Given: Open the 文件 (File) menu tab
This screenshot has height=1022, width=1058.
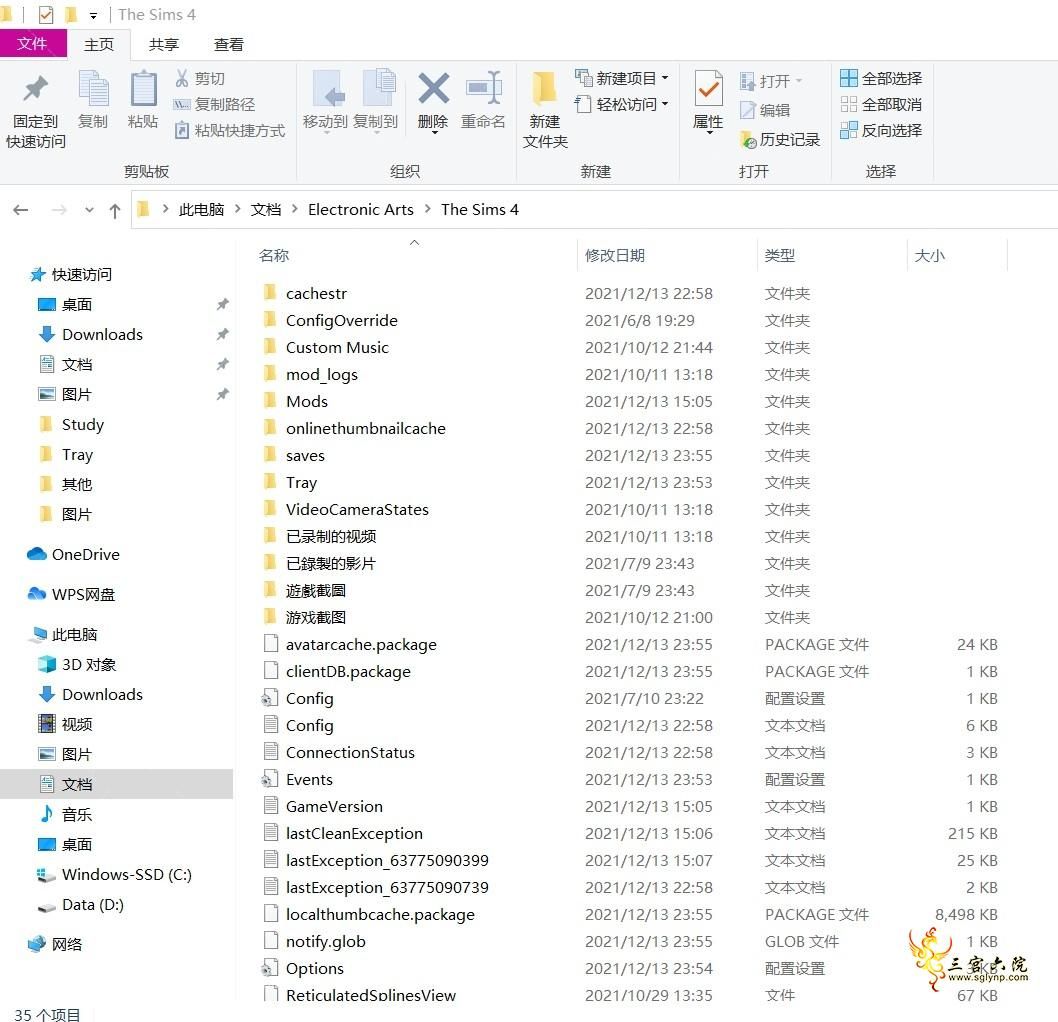Looking at the screenshot, I should (32, 44).
